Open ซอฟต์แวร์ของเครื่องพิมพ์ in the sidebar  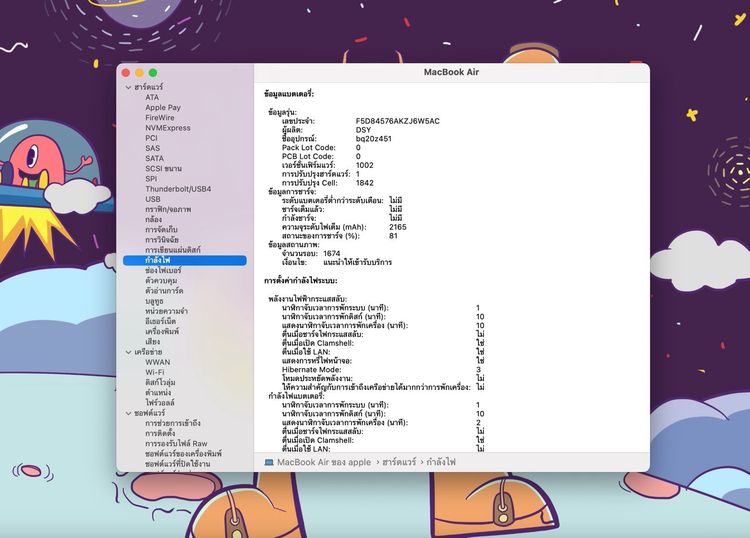coord(184,453)
